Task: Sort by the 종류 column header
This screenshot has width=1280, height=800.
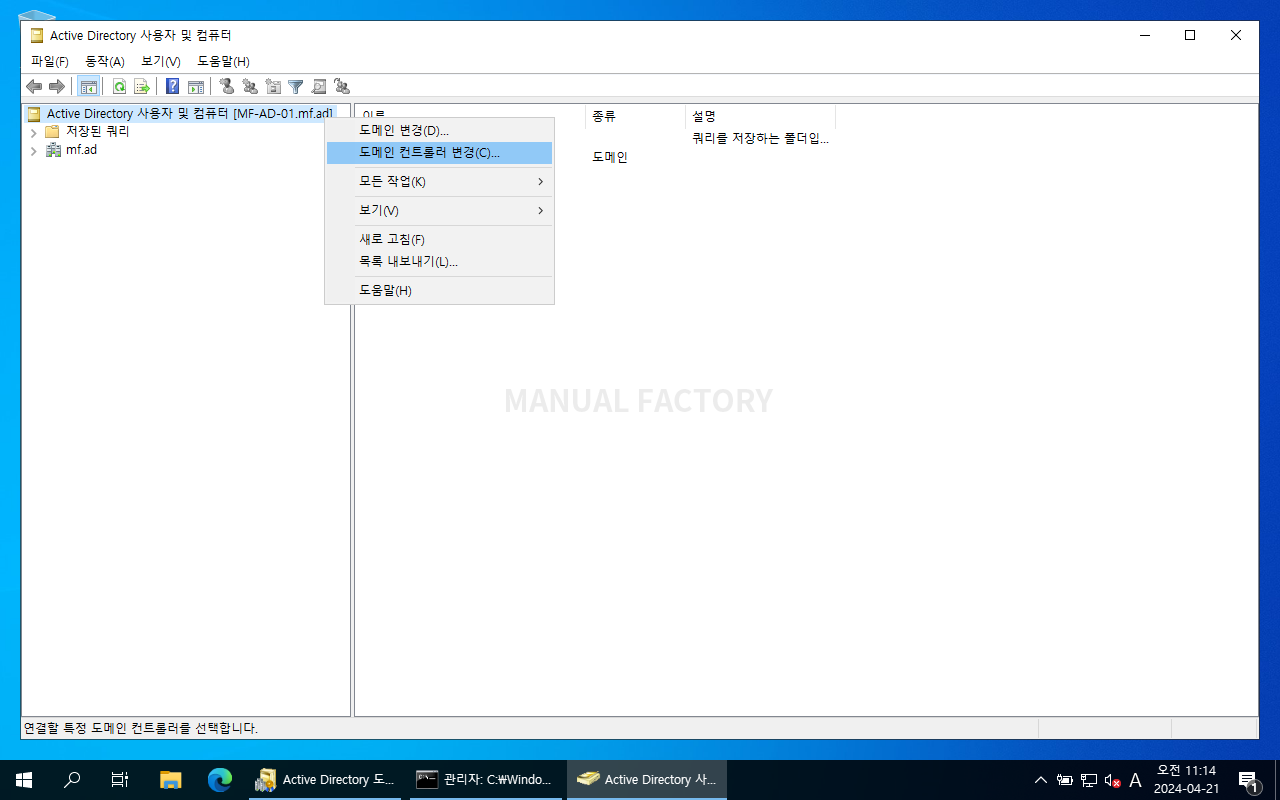Action: click(x=636, y=117)
